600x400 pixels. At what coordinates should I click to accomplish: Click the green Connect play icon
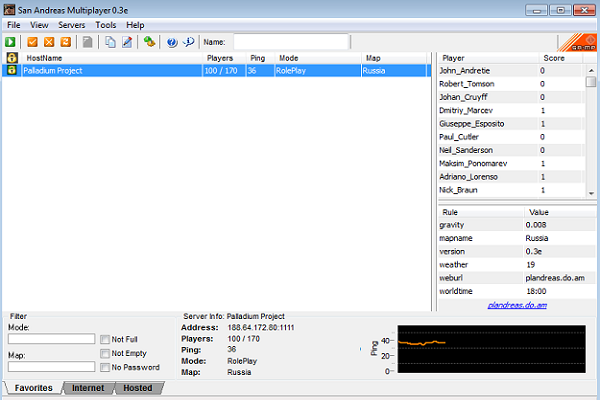coord(10,42)
